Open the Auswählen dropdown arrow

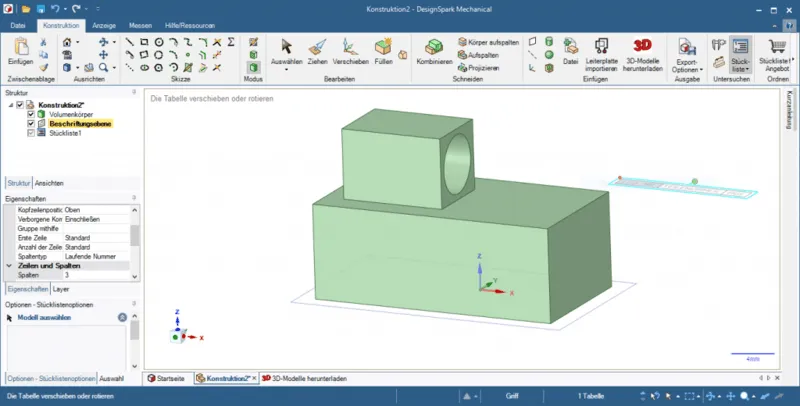click(286, 69)
